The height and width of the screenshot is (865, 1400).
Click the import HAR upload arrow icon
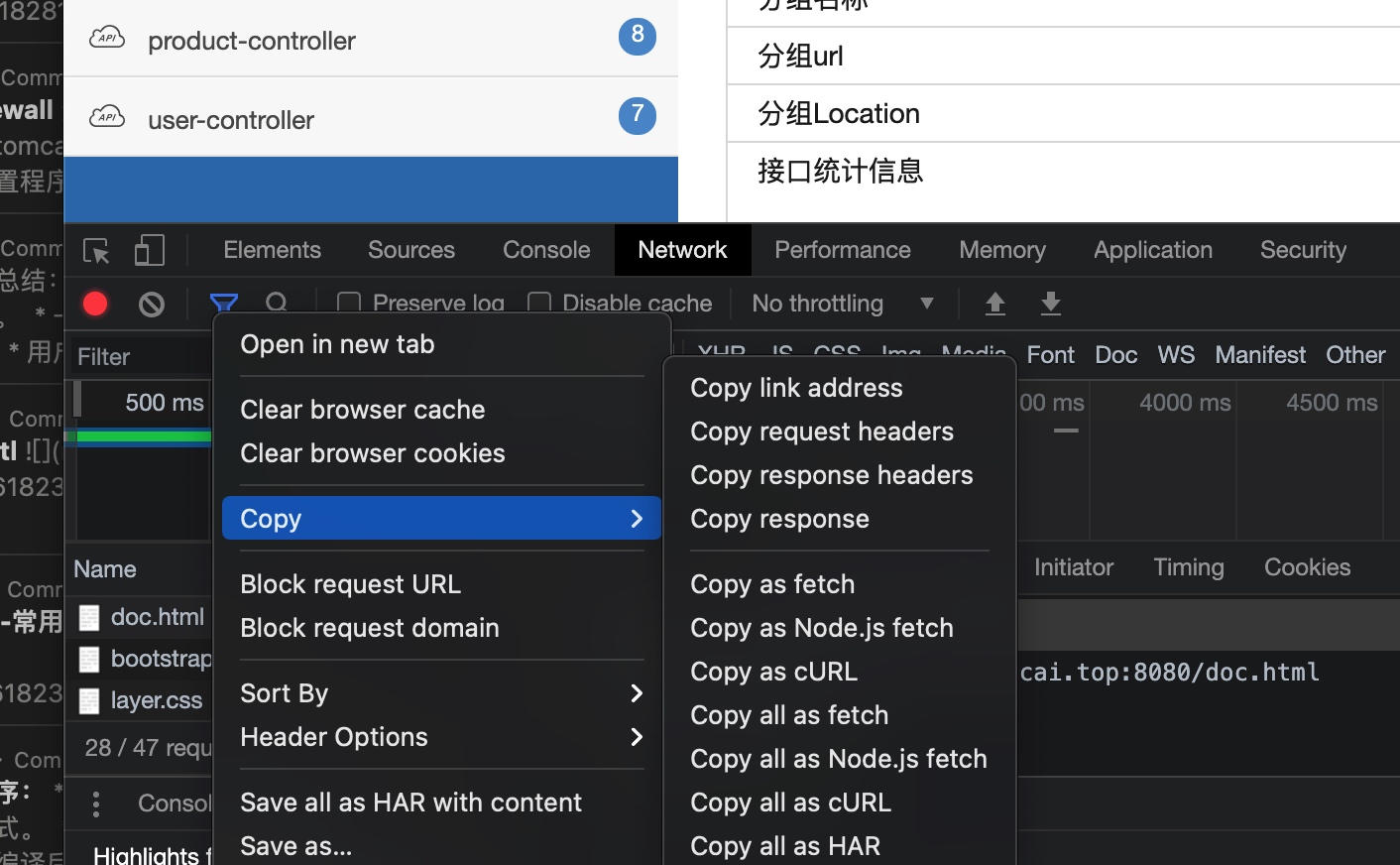[994, 304]
